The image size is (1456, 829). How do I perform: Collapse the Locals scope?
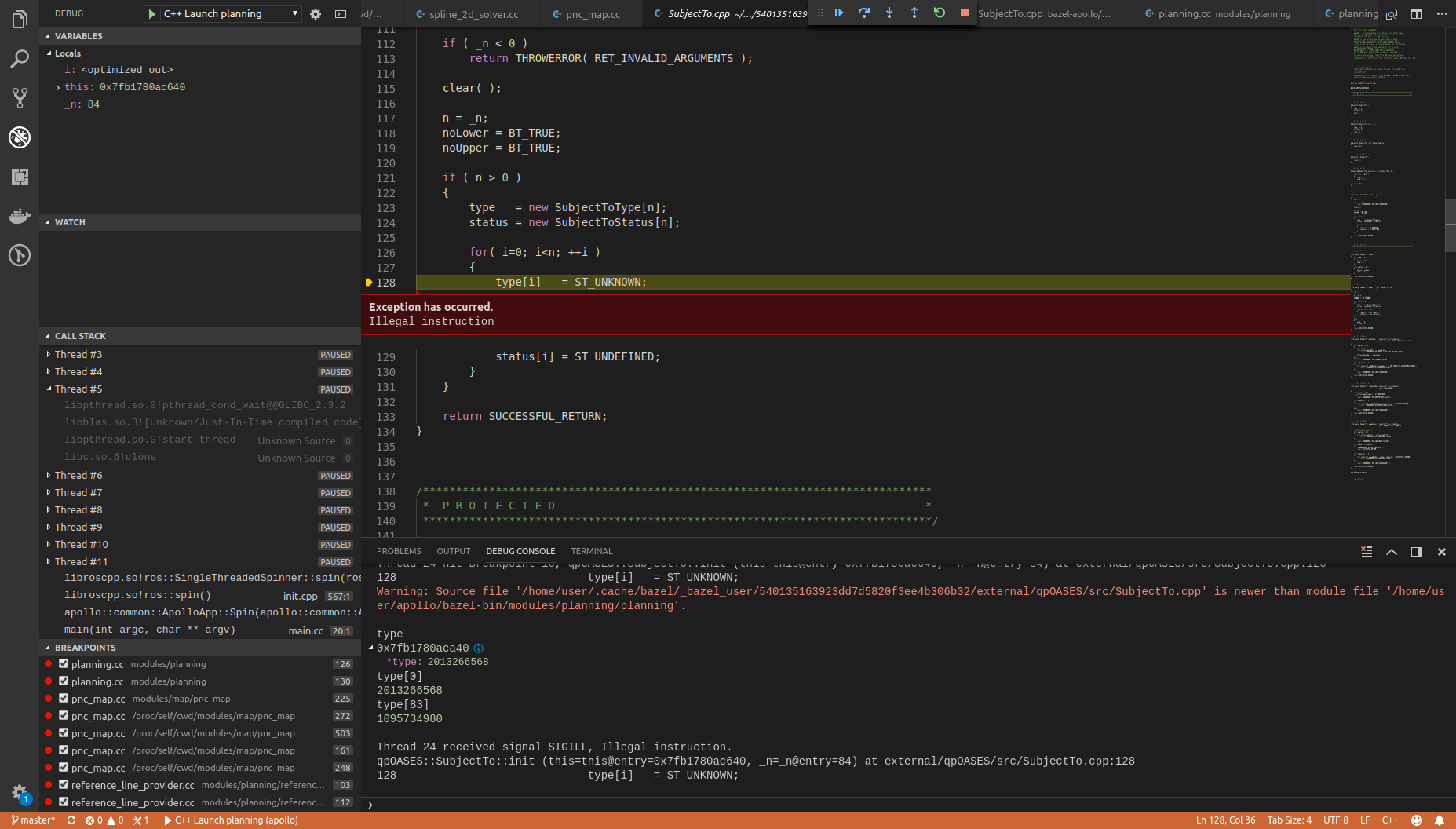(200, 53)
